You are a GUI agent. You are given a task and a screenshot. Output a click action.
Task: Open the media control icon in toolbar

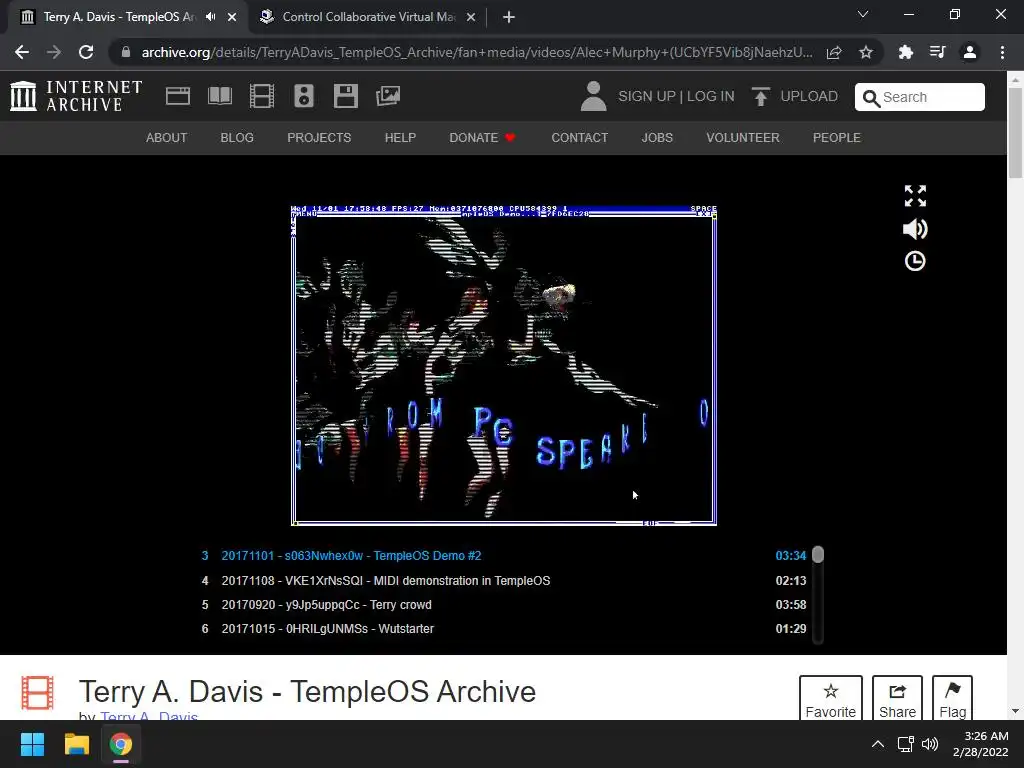click(x=937, y=52)
